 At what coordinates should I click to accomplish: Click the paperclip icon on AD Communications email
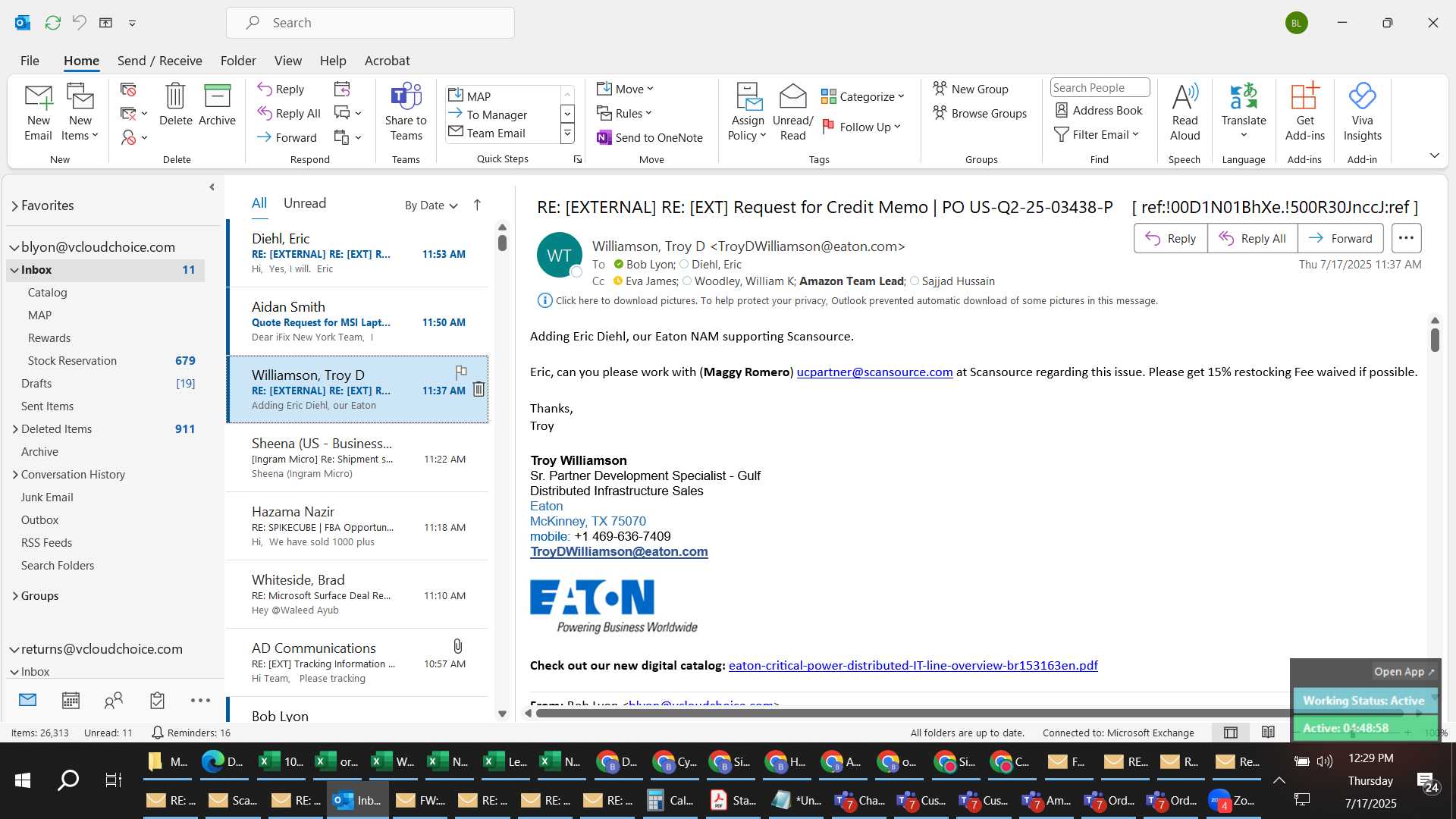457,646
